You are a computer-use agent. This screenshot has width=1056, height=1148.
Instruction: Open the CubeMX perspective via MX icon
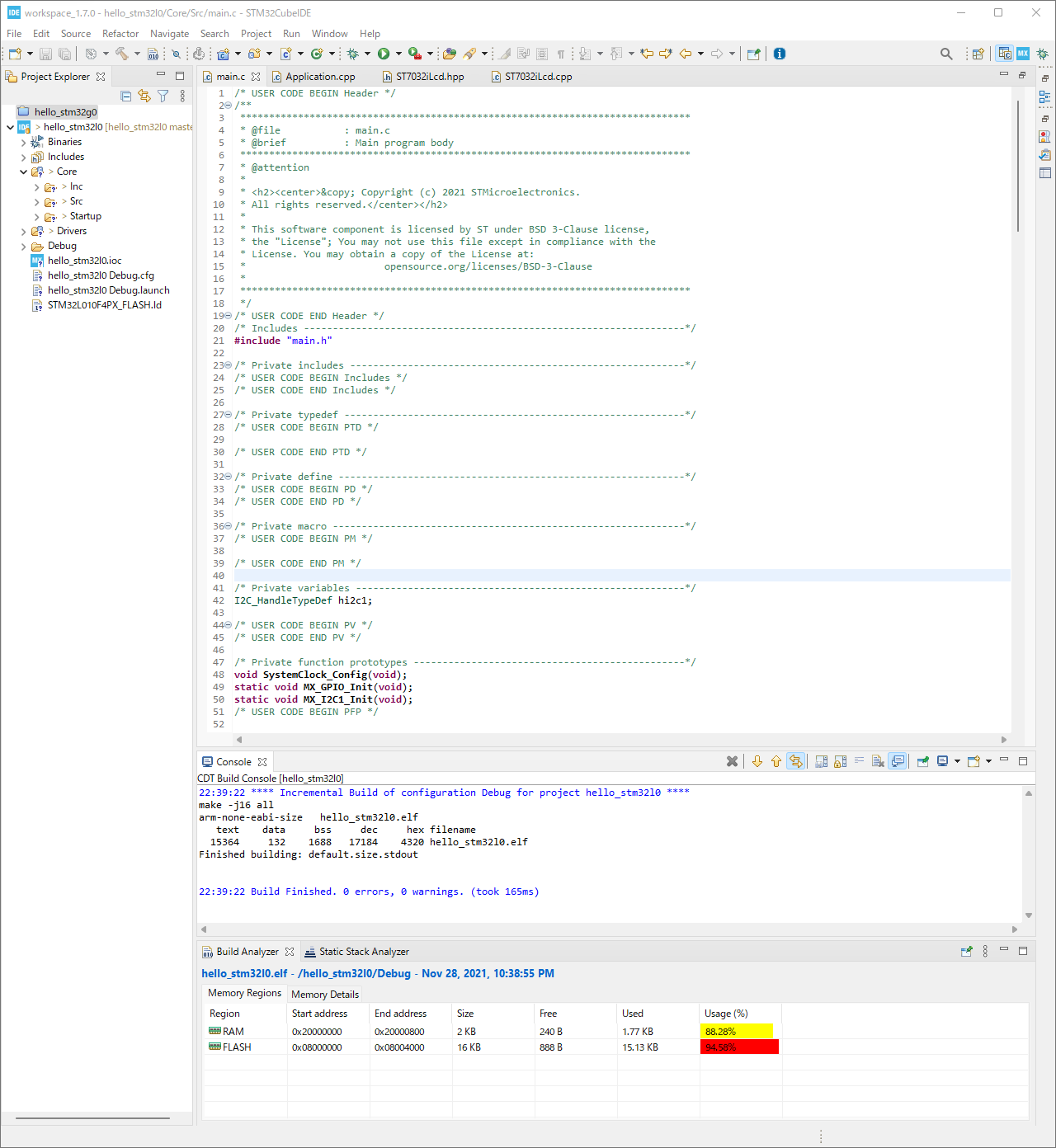pyautogui.click(x=1023, y=54)
